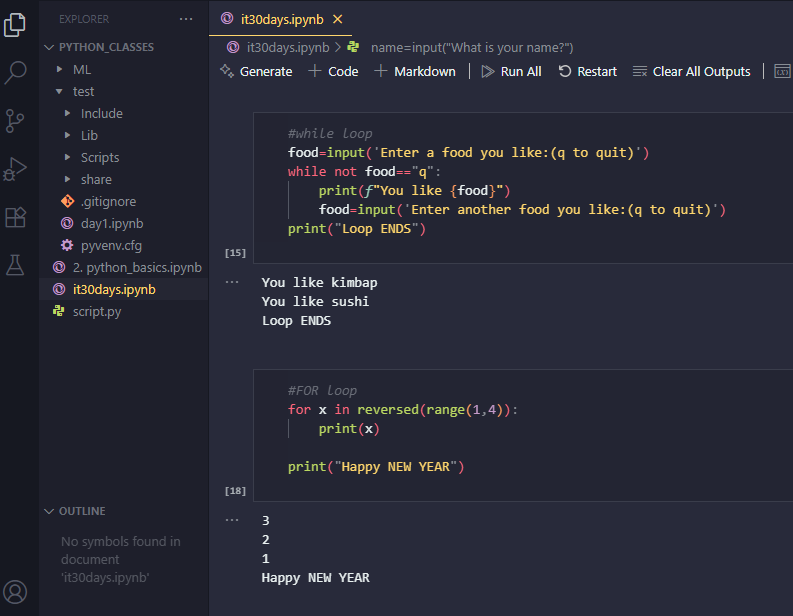Collapse the test folder

tap(59, 91)
